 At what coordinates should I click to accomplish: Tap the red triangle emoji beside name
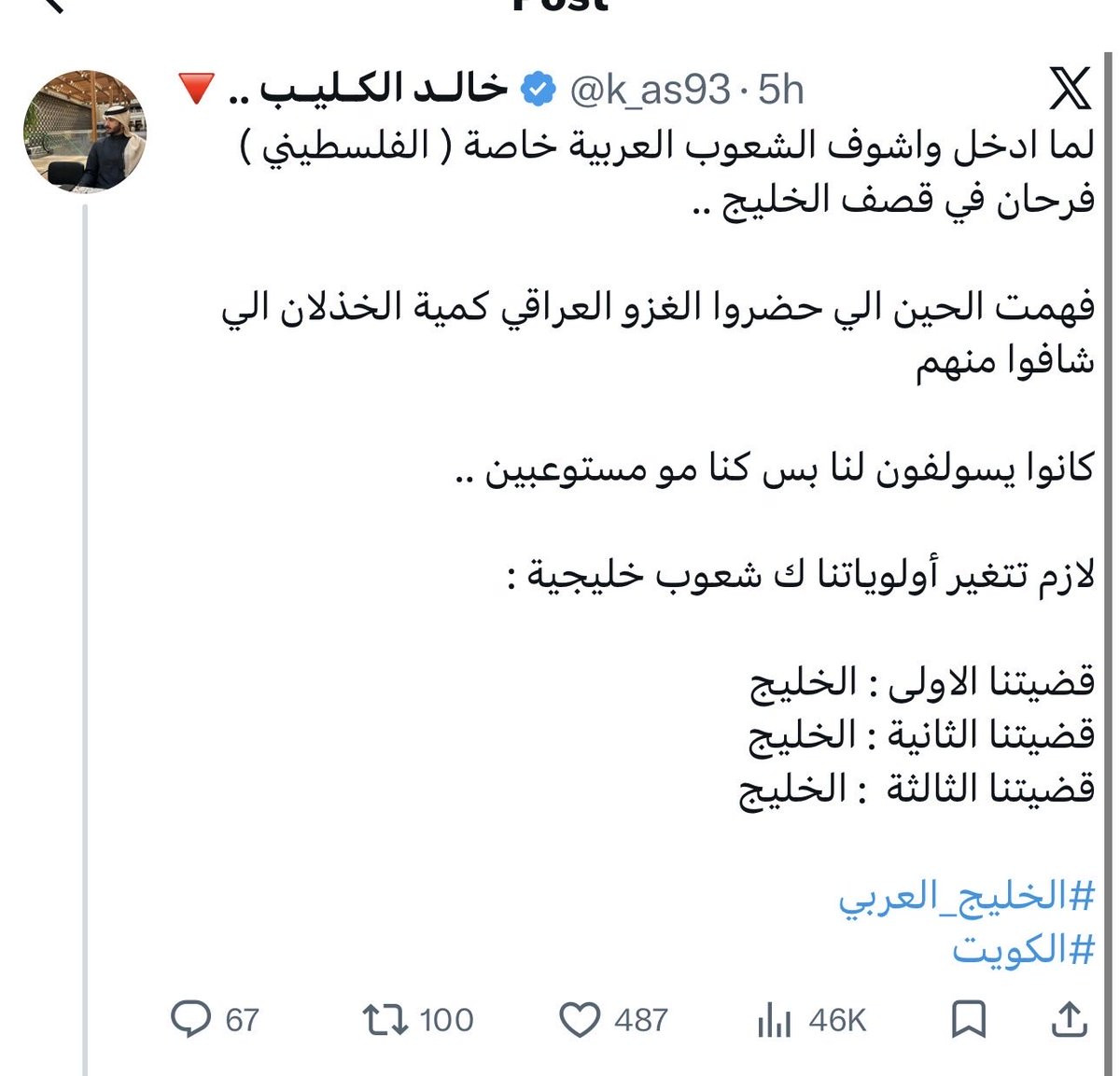coord(196,90)
